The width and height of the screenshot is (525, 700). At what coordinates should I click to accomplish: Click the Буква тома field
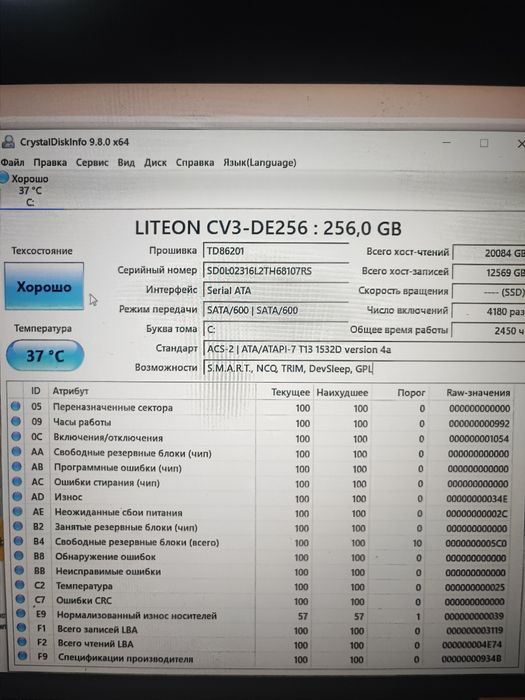click(275, 329)
